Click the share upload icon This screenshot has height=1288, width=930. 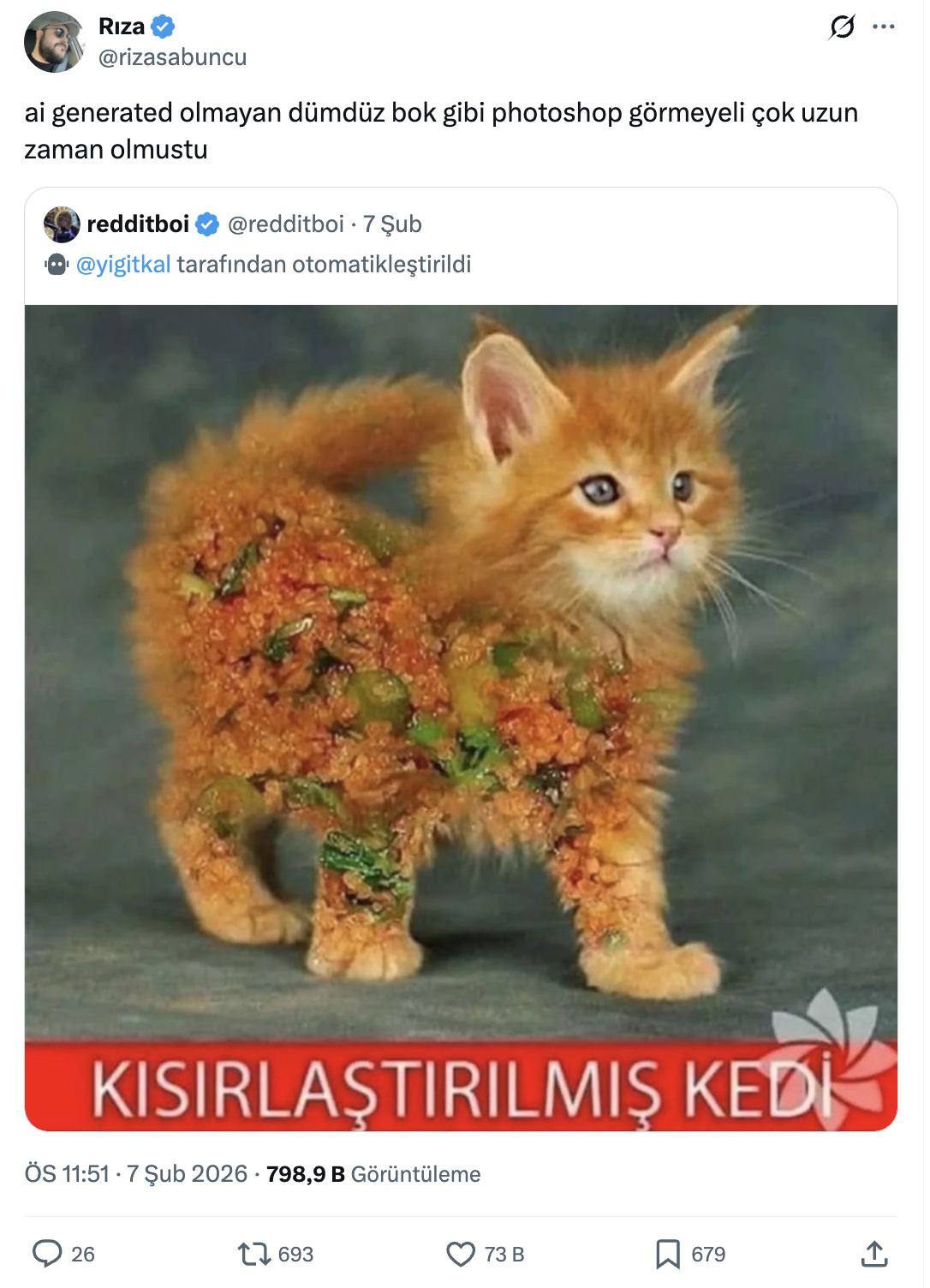[874, 1254]
